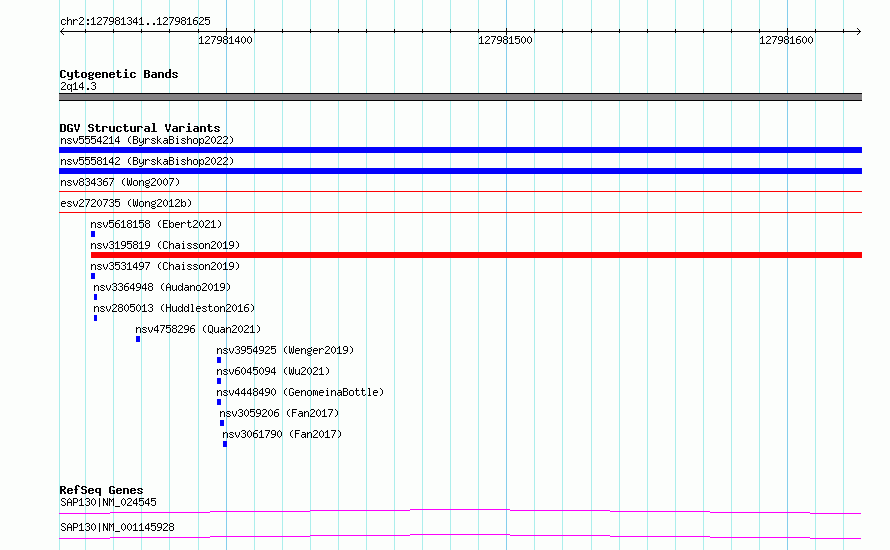The width and height of the screenshot is (890, 550).
Task: Open variant nsv5554214 (ByrskaBishop2022) label
Action: (x=147, y=140)
